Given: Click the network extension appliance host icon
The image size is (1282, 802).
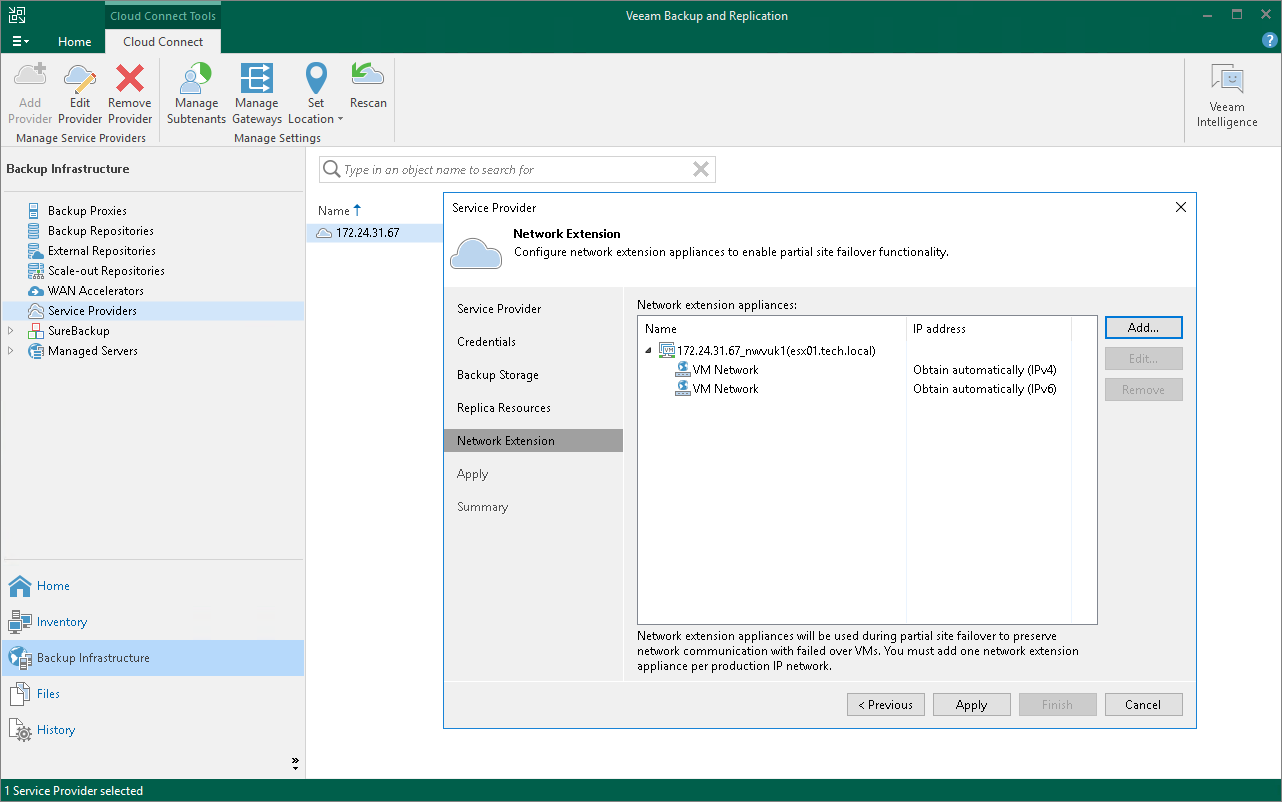Looking at the screenshot, I should 666,351.
